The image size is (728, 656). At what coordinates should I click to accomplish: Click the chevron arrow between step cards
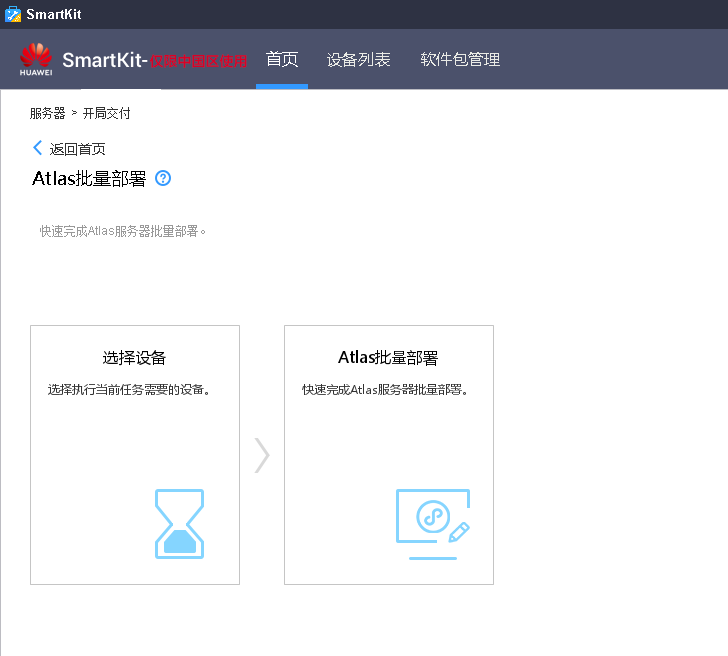coord(262,455)
